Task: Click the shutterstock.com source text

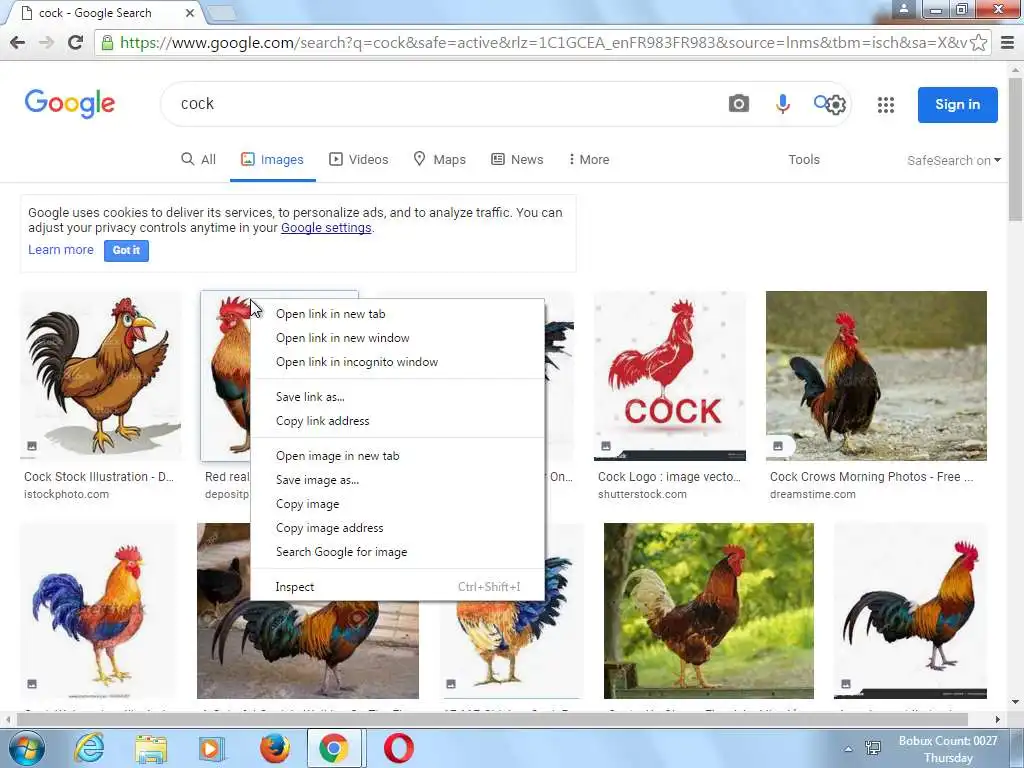Action: 642,494
